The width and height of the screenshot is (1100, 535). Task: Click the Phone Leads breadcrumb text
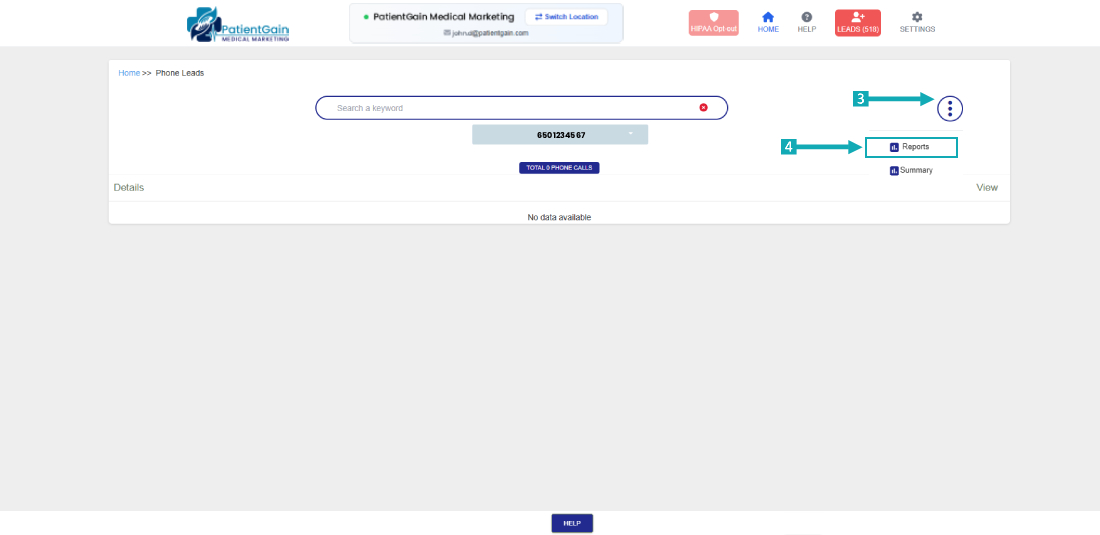pyautogui.click(x=180, y=73)
